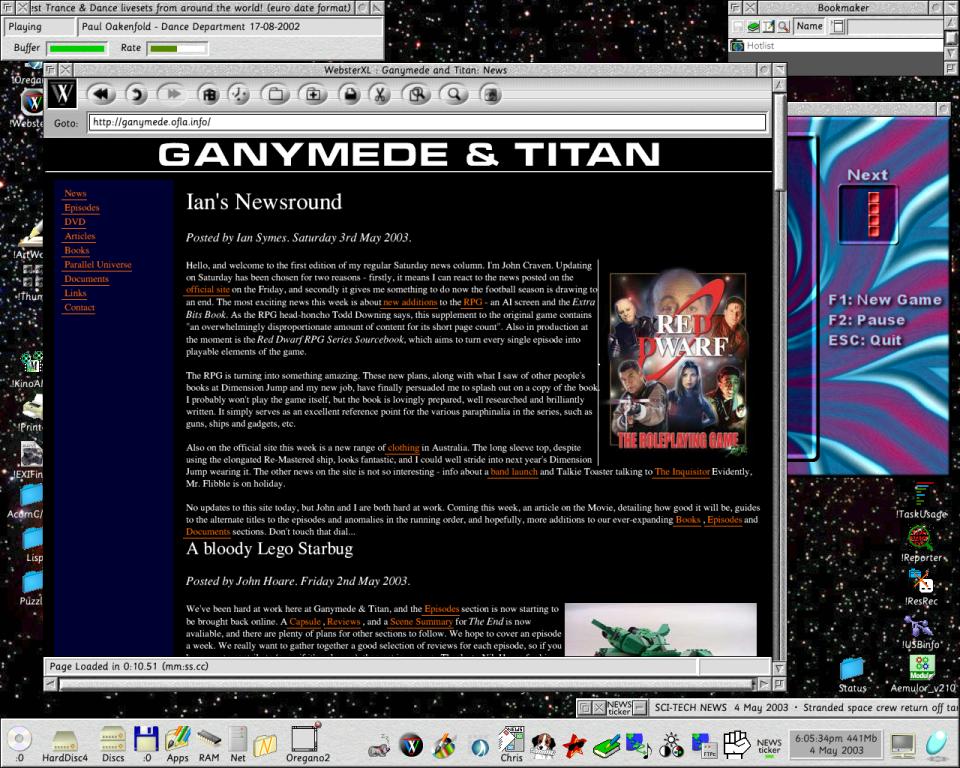Screen dimensions: 960x768
Task: Click the Rate level bar in the player
Action: pos(178,48)
